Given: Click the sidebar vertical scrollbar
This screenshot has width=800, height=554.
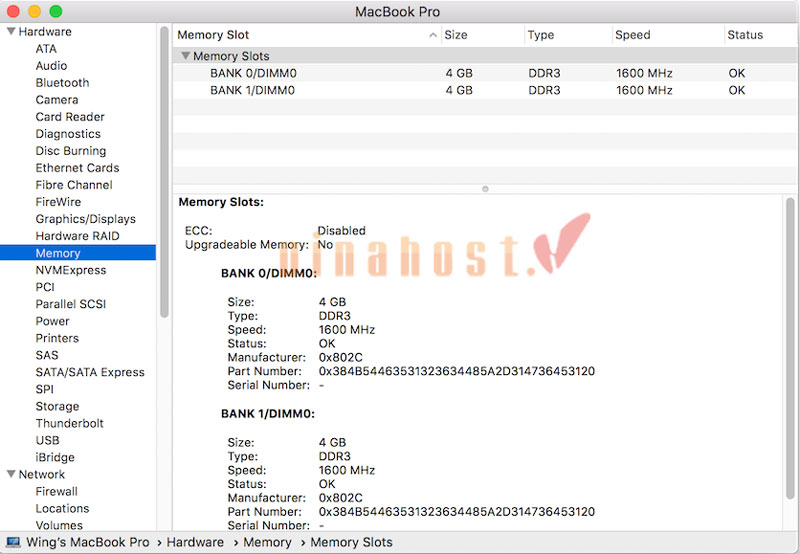Looking at the screenshot, I should pos(164,172).
